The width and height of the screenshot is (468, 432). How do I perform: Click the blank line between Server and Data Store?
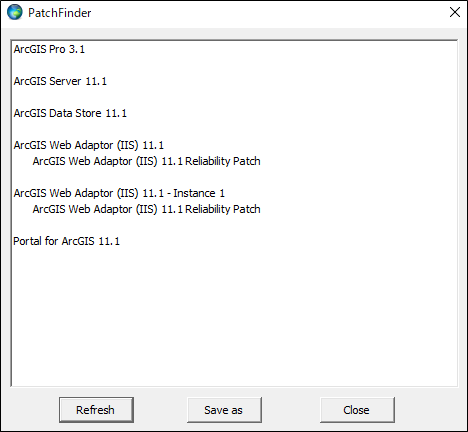tap(234, 97)
